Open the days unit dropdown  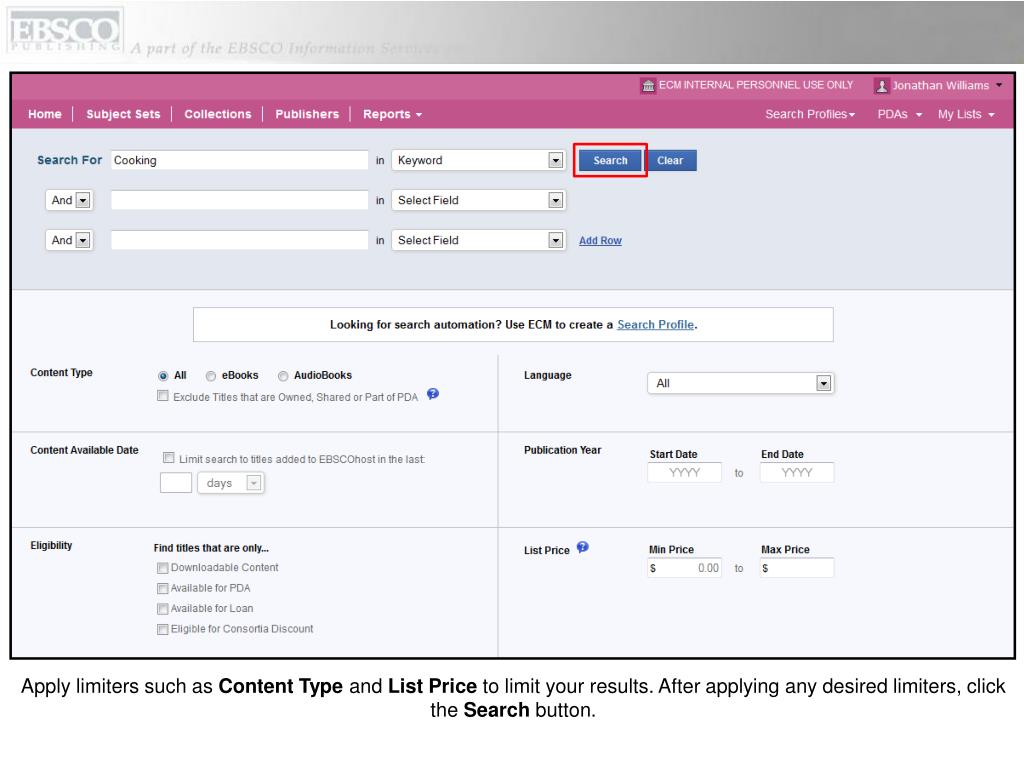pos(231,483)
